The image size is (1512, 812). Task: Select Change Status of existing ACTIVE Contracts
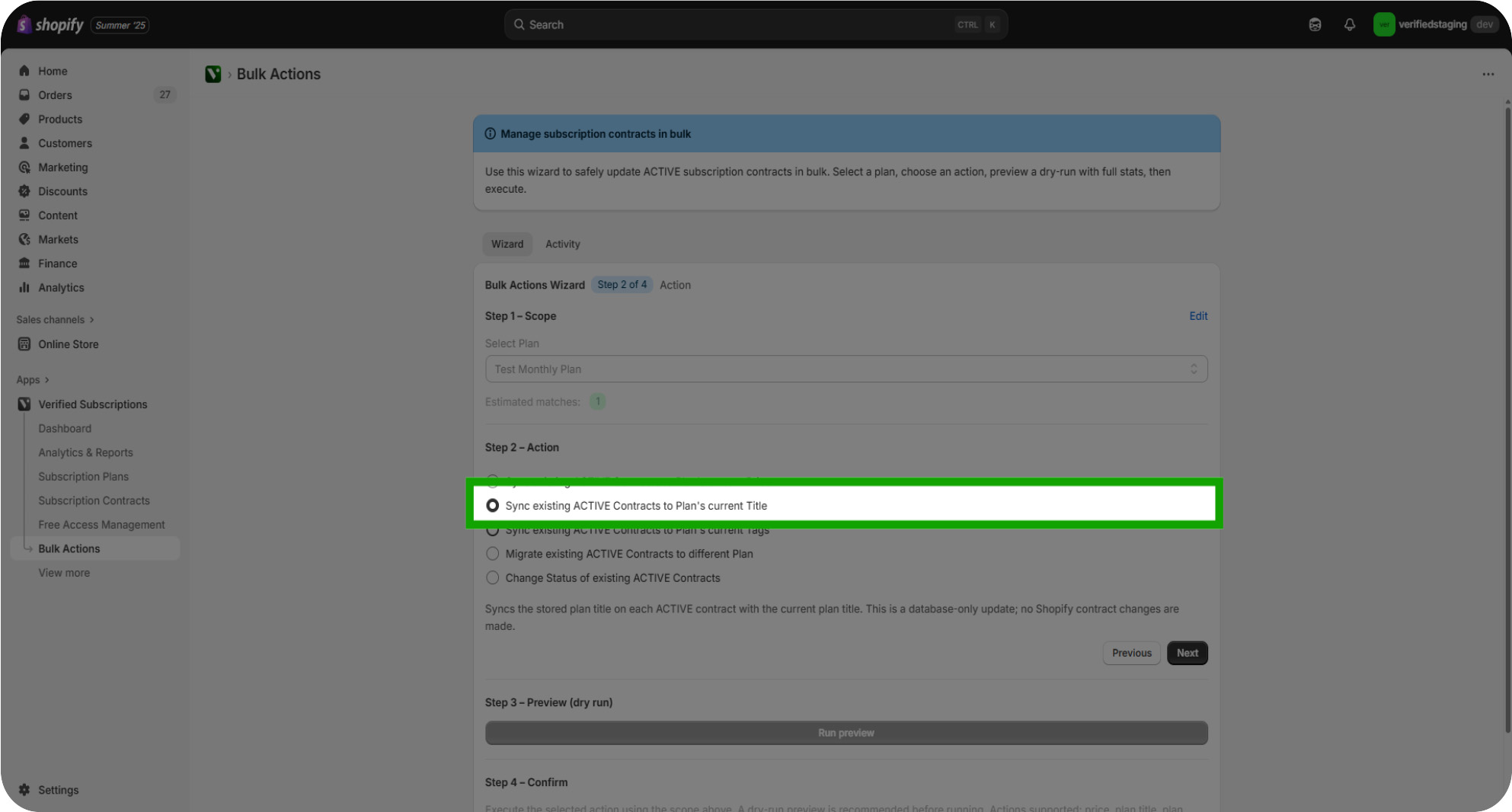pyautogui.click(x=493, y=578)
